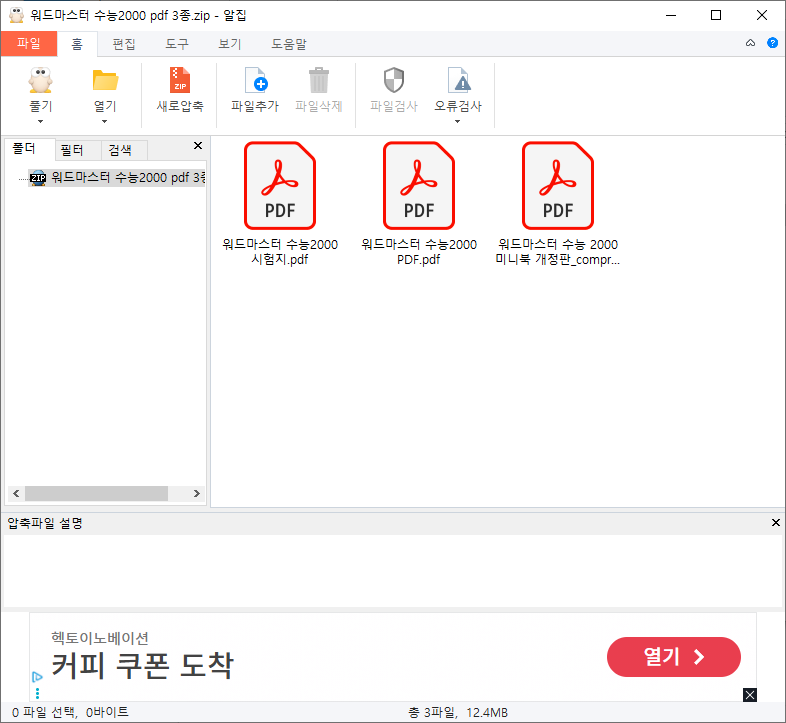Click the 열기 folder icon
The image size is (786, 723).
click(105, 80)
